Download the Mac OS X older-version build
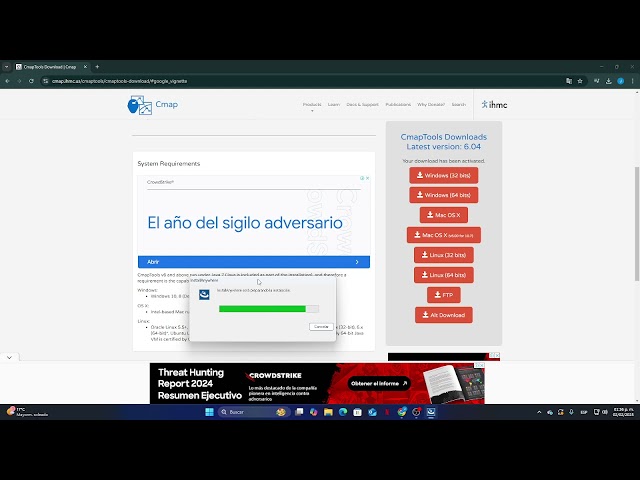 (x=444, y=235)
